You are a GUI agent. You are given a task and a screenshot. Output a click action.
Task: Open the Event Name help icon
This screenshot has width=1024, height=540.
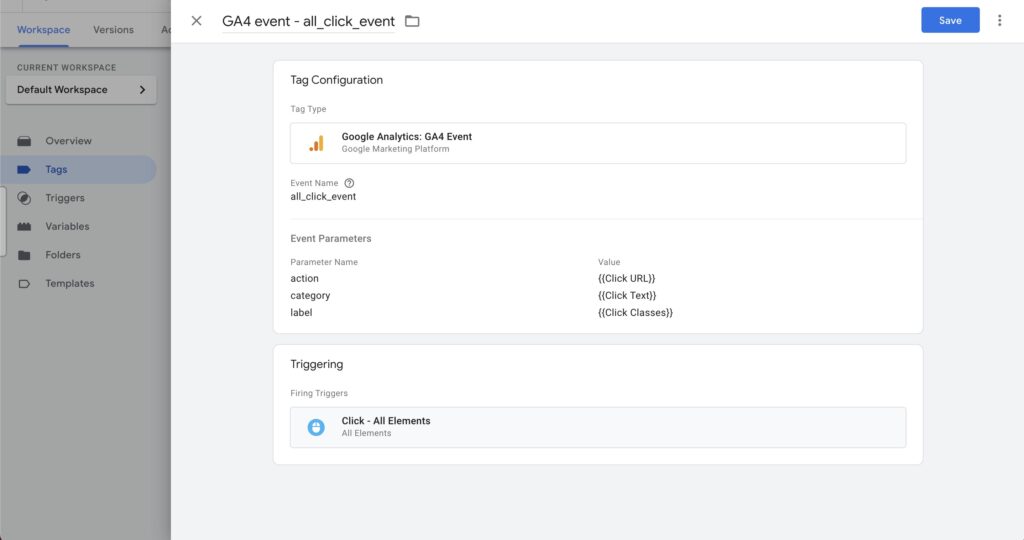(349, 183)
